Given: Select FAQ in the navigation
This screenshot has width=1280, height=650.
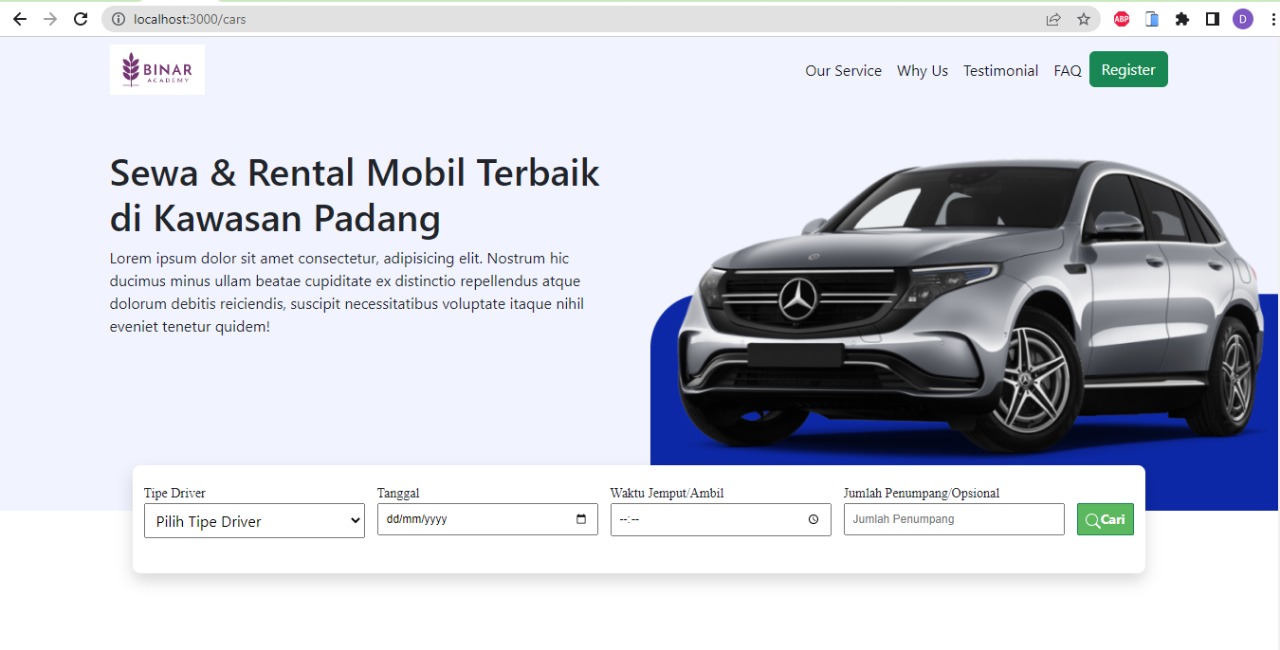Looking at the screenshot, I should [1066, 70].
